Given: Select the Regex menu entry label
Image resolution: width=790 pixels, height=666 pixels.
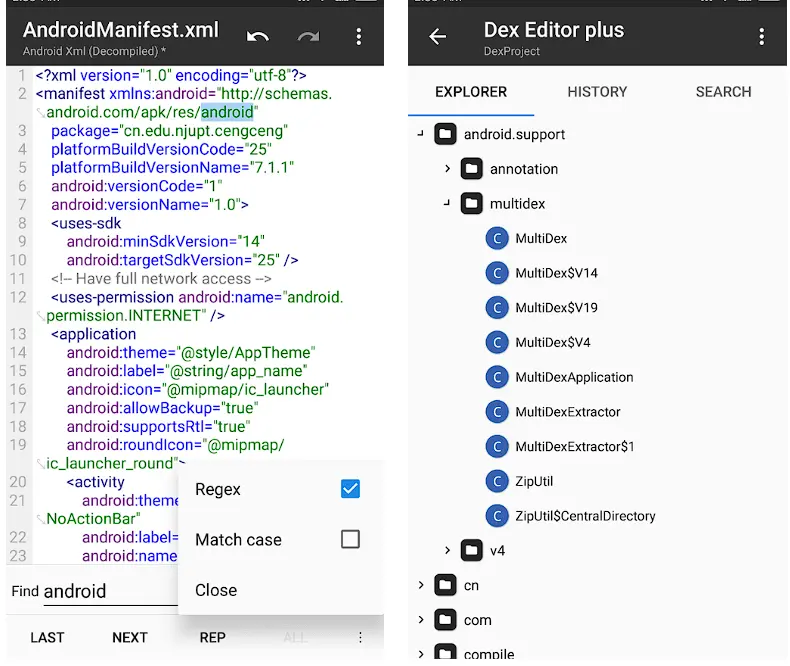Looking at the screenshot, I should 218,489.
